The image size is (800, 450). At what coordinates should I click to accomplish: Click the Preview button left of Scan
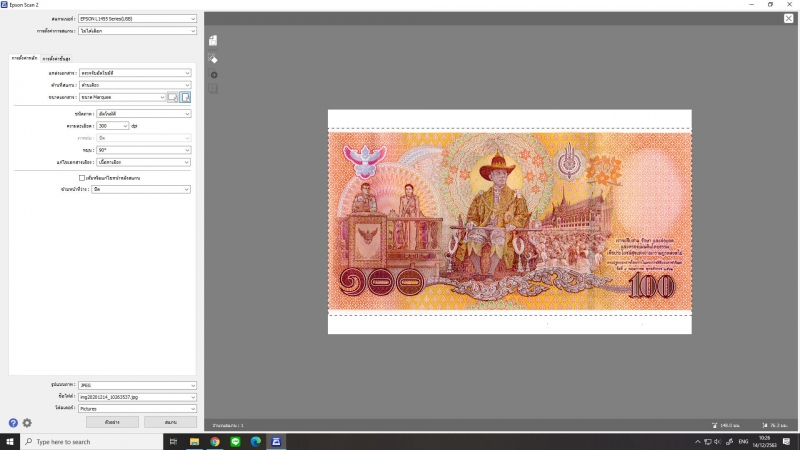click(112, 422)
